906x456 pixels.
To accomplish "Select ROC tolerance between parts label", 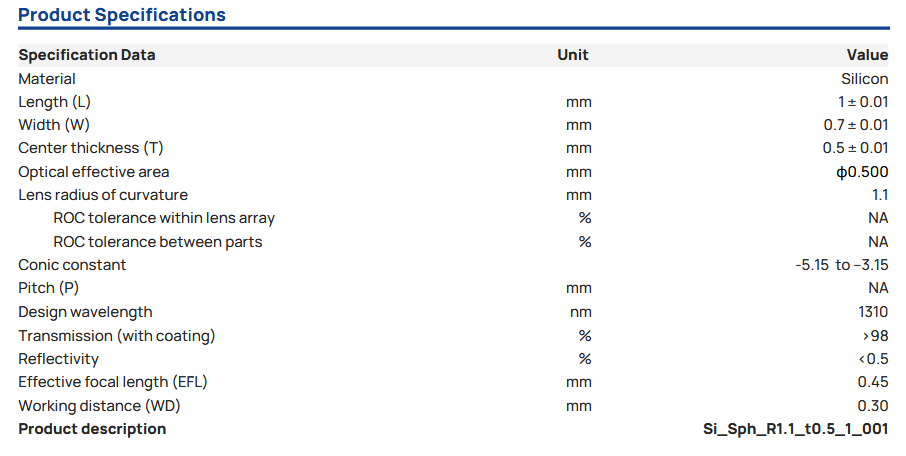I will (x=158, y=242).
